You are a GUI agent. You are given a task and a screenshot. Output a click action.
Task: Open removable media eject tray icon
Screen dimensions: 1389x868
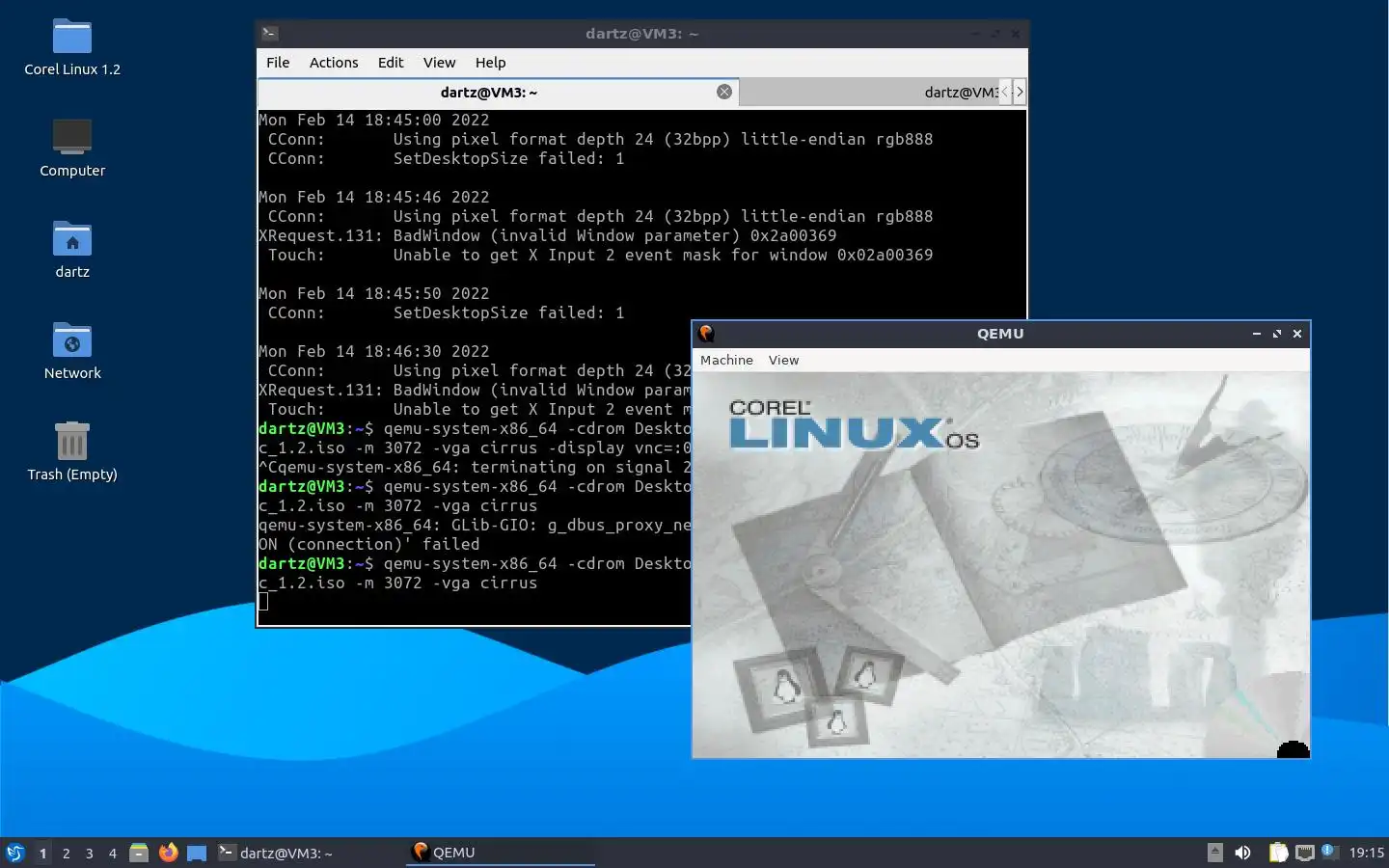coord(1215,853)
